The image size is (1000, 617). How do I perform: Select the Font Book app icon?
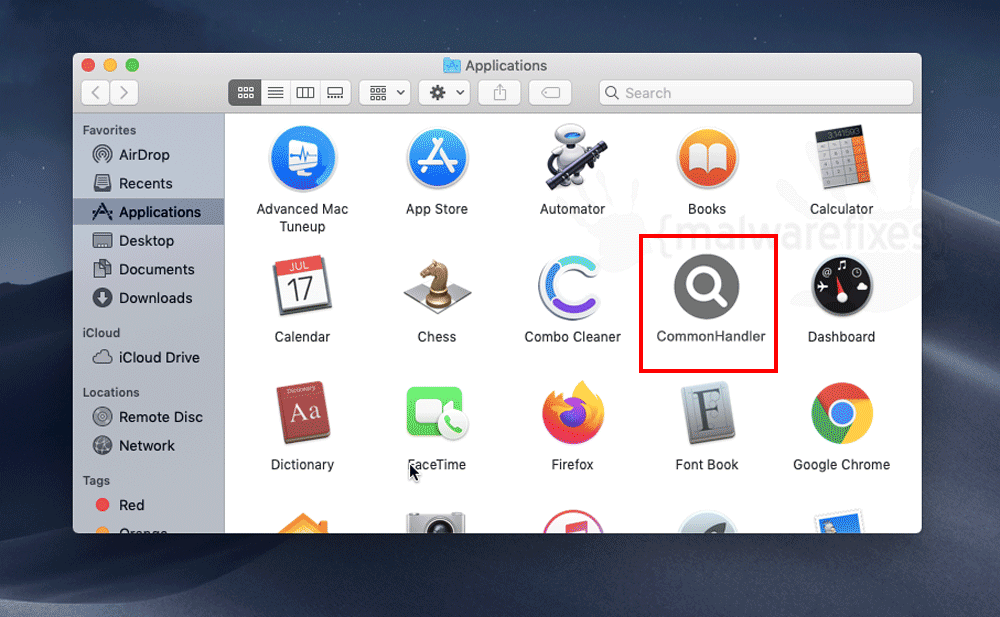(x=707, y=413)
